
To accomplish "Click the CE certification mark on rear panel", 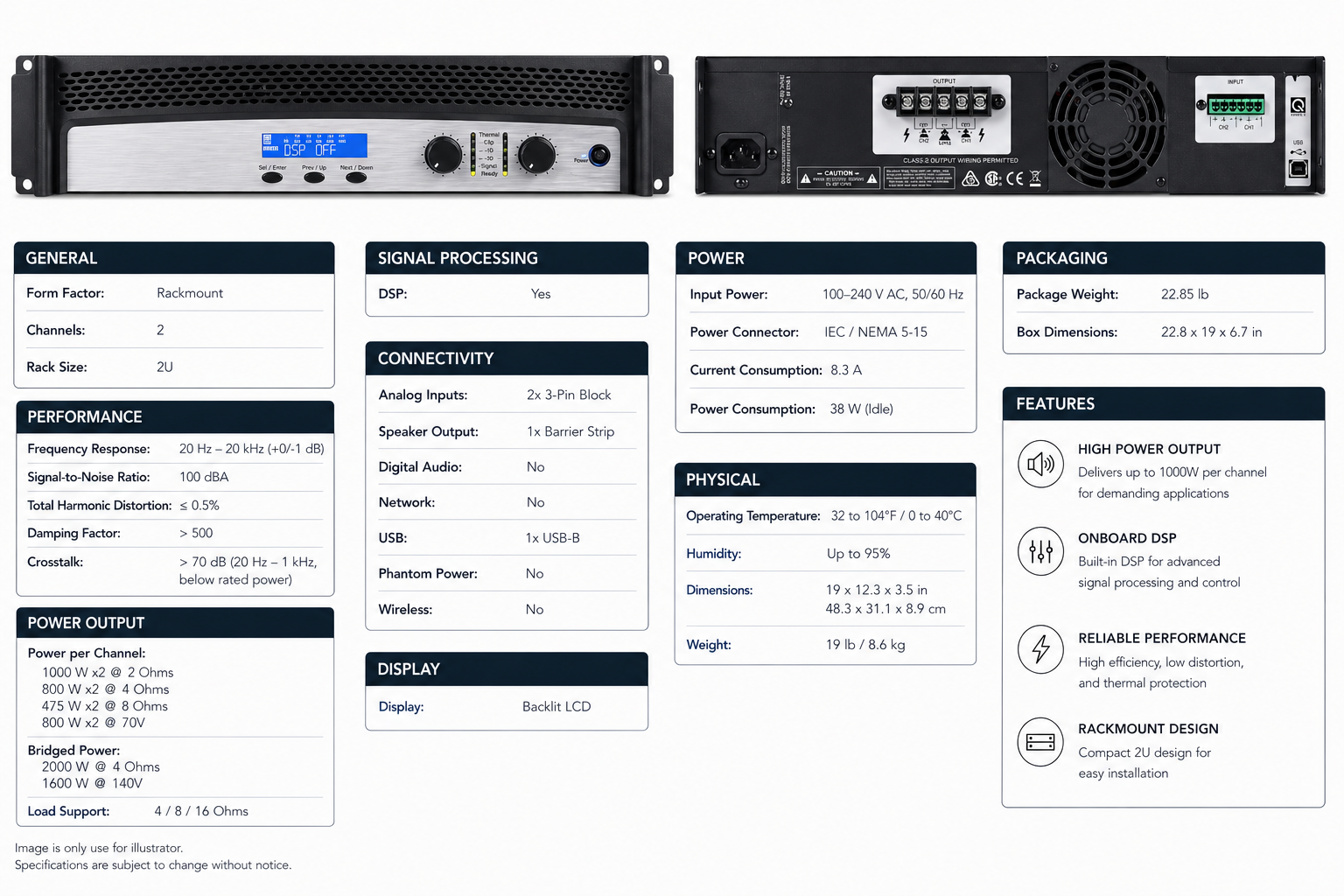I will pyautogui.click(x=1015, y=178).
